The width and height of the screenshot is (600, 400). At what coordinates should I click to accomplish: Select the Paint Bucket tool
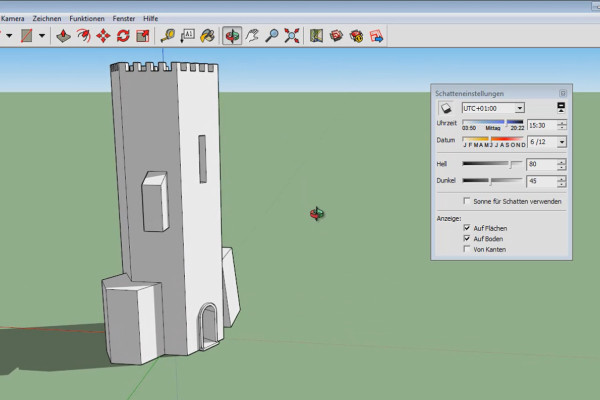click(207, 36)
